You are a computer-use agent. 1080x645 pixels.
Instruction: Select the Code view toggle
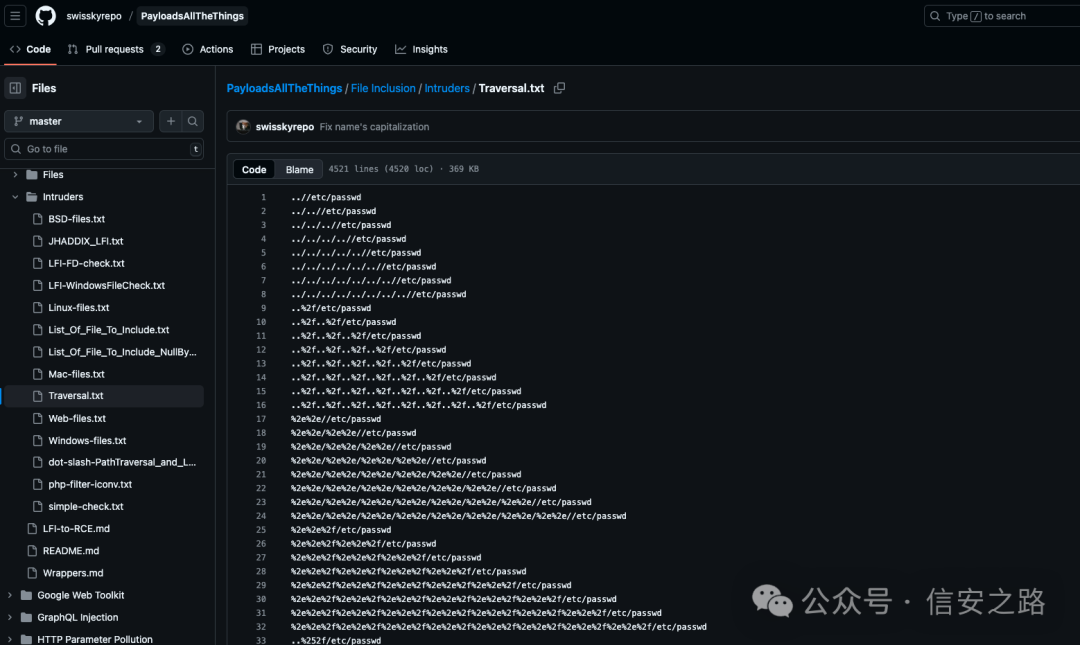click(x=254, y=169)
